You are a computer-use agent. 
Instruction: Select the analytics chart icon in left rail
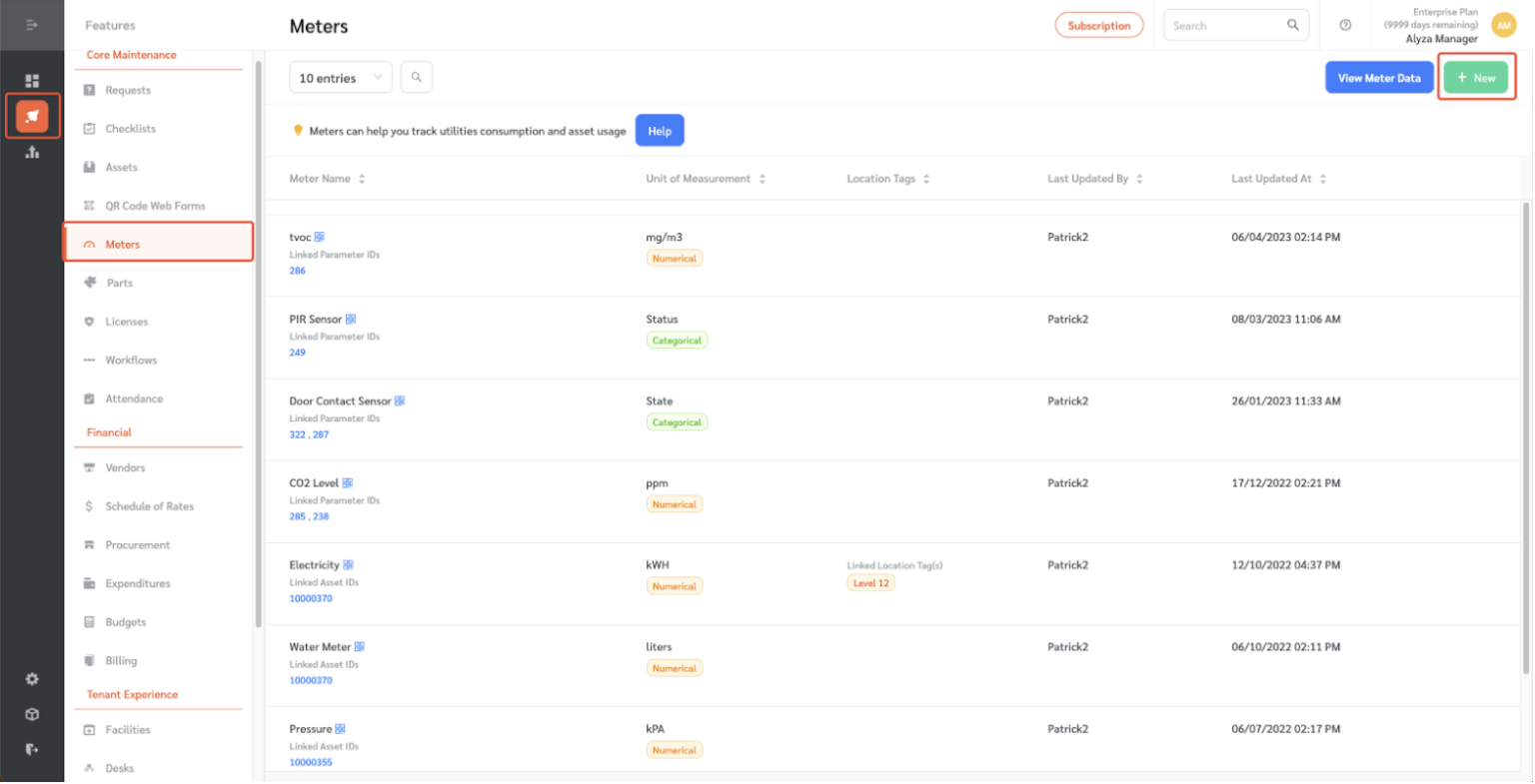[x=32, y=152]
